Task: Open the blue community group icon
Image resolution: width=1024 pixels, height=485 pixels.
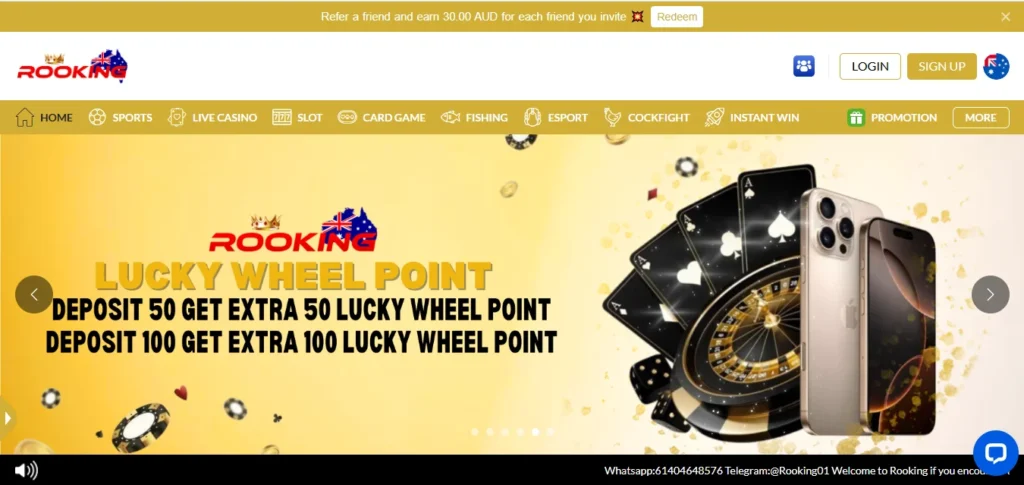Action: click(x=804, y=66)
